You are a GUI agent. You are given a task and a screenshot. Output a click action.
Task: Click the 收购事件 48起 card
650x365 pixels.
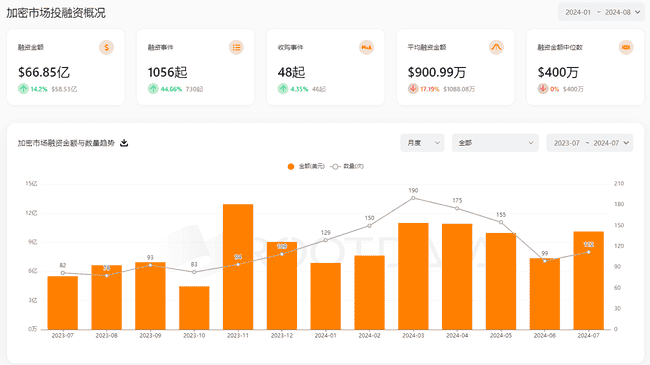coord(325,67)
